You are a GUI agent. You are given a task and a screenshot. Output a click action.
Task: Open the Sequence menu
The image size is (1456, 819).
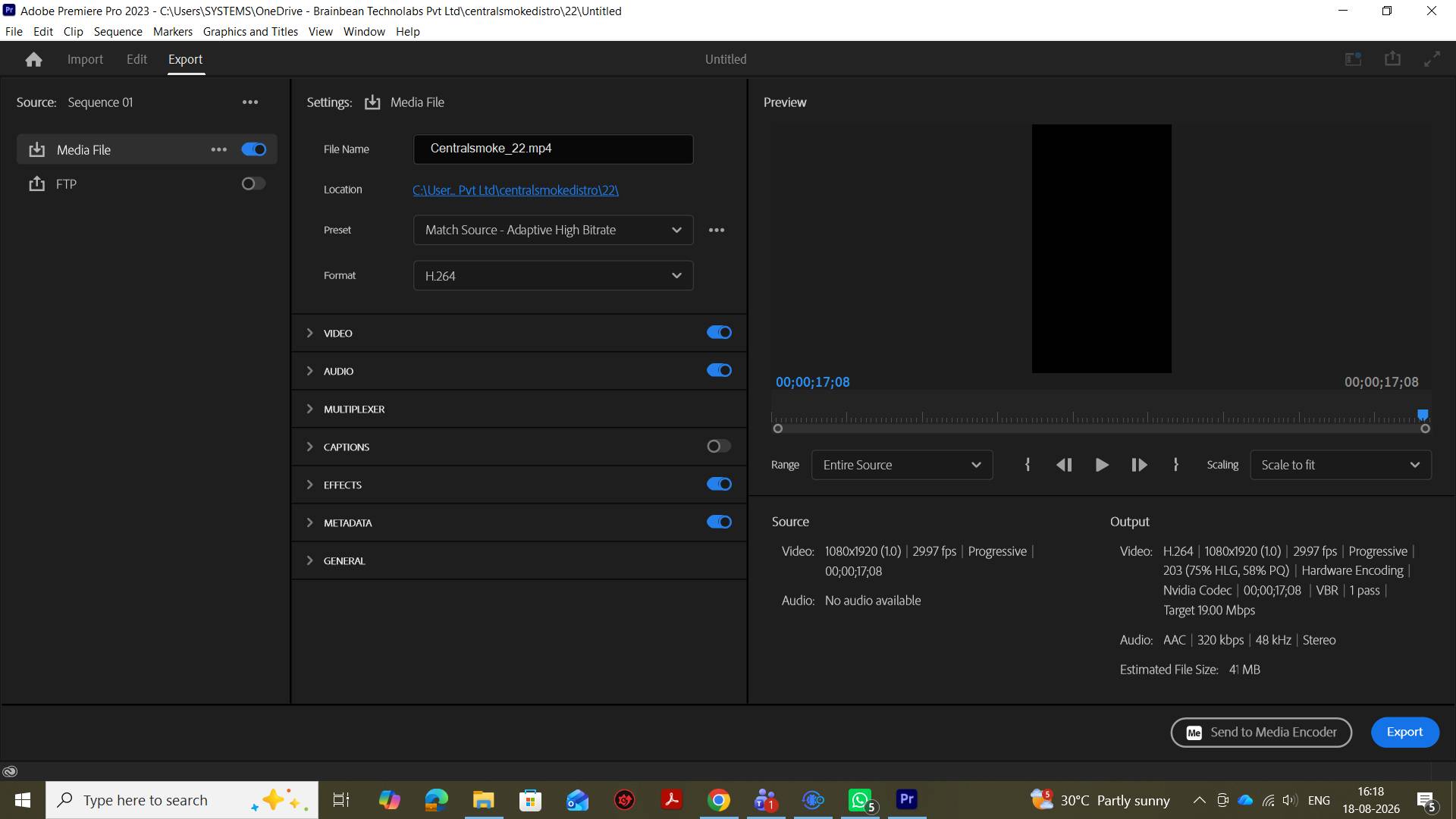click(x=118, y=31)
